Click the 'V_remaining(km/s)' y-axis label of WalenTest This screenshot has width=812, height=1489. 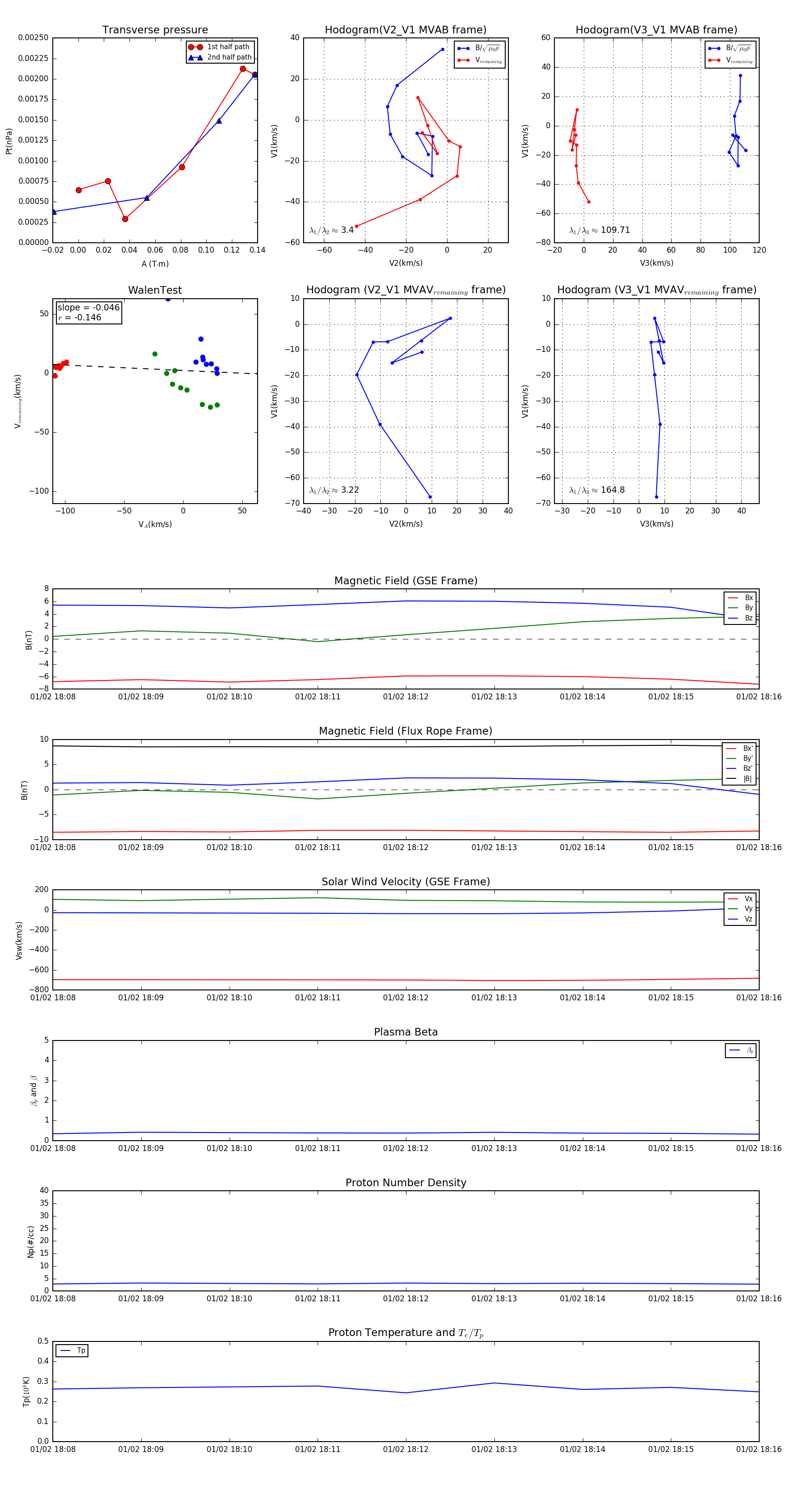pos(18,401)
